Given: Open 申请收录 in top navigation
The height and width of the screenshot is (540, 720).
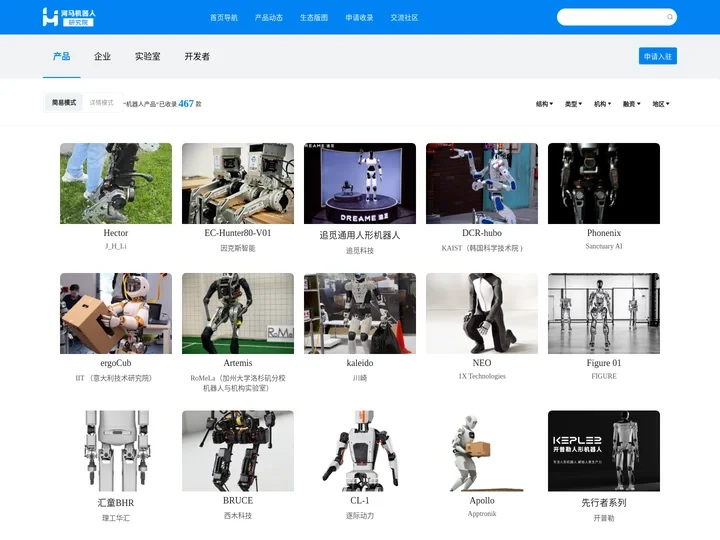Looking at the screenshot, I should coord(359,17).
